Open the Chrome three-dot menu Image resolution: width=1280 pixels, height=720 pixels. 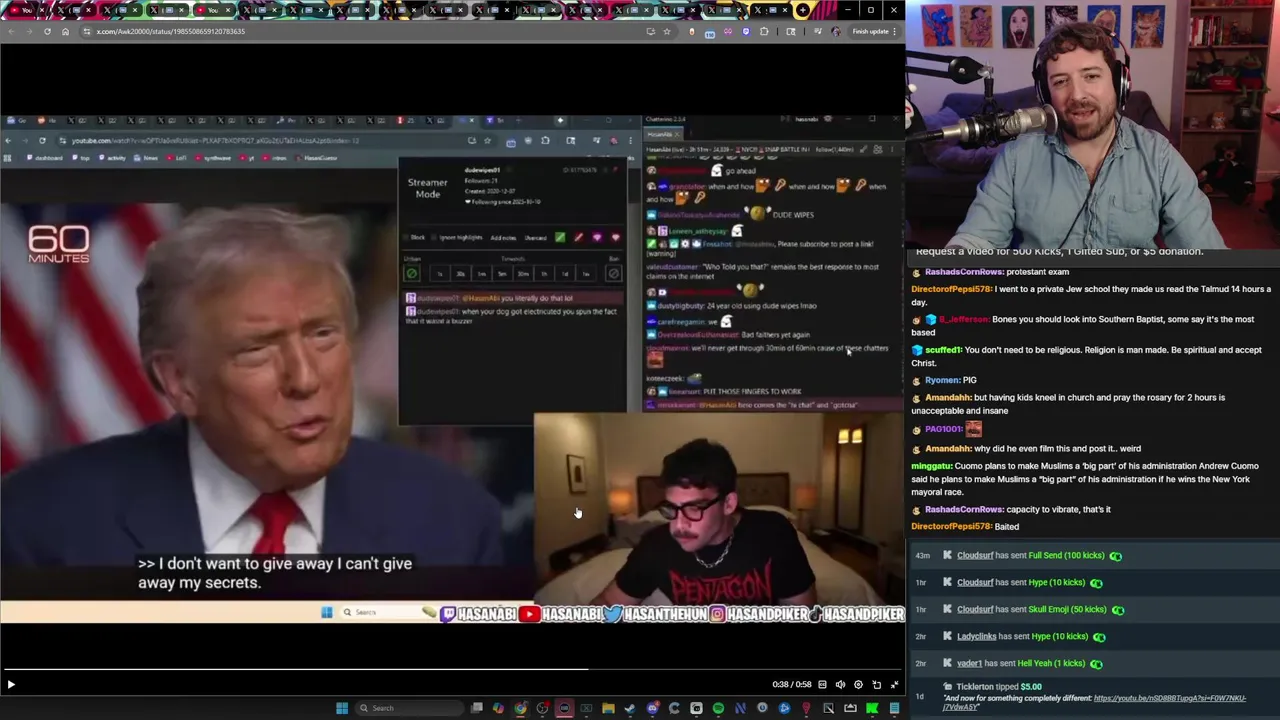(895, 31)
